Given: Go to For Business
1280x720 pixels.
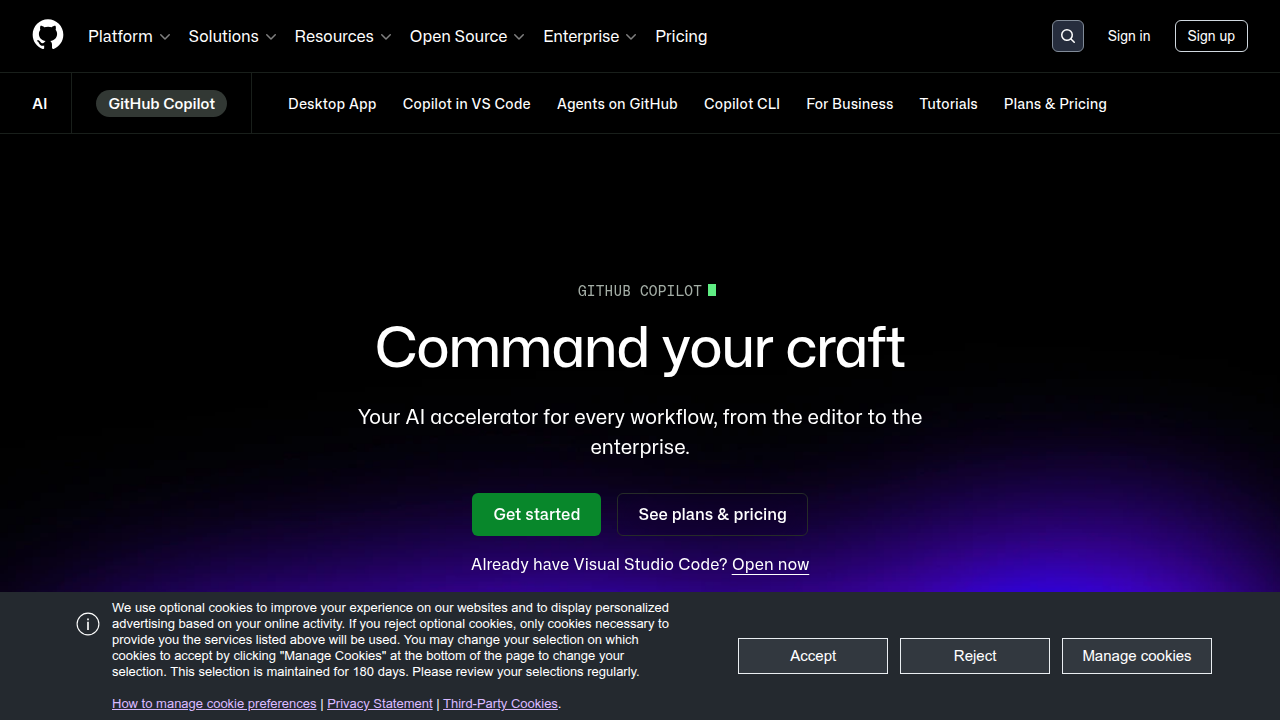Looking at the screenshot, I should point(850,104).
